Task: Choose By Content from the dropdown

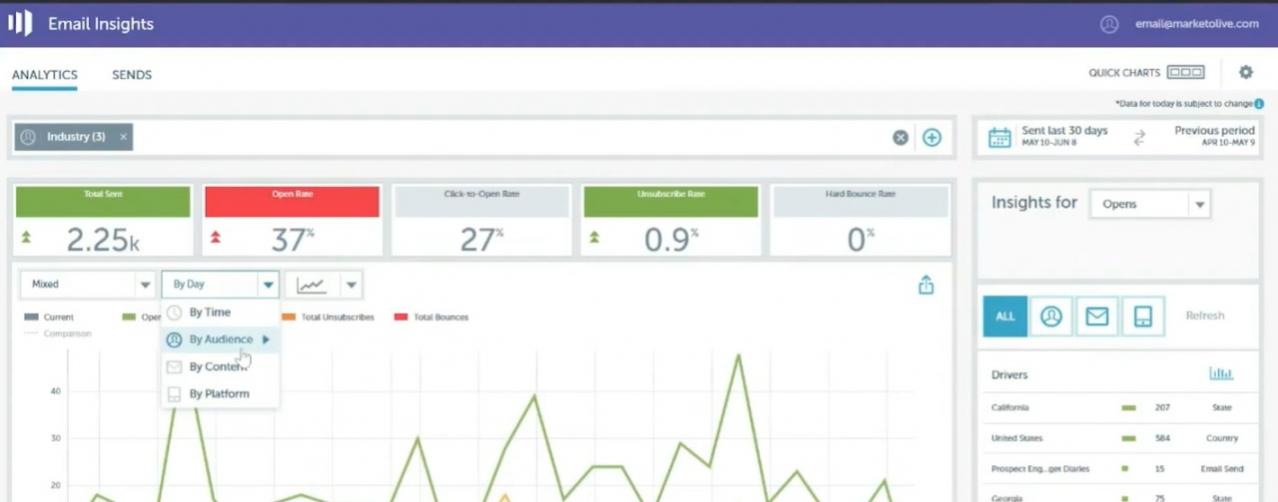Action: coord(220,366)
